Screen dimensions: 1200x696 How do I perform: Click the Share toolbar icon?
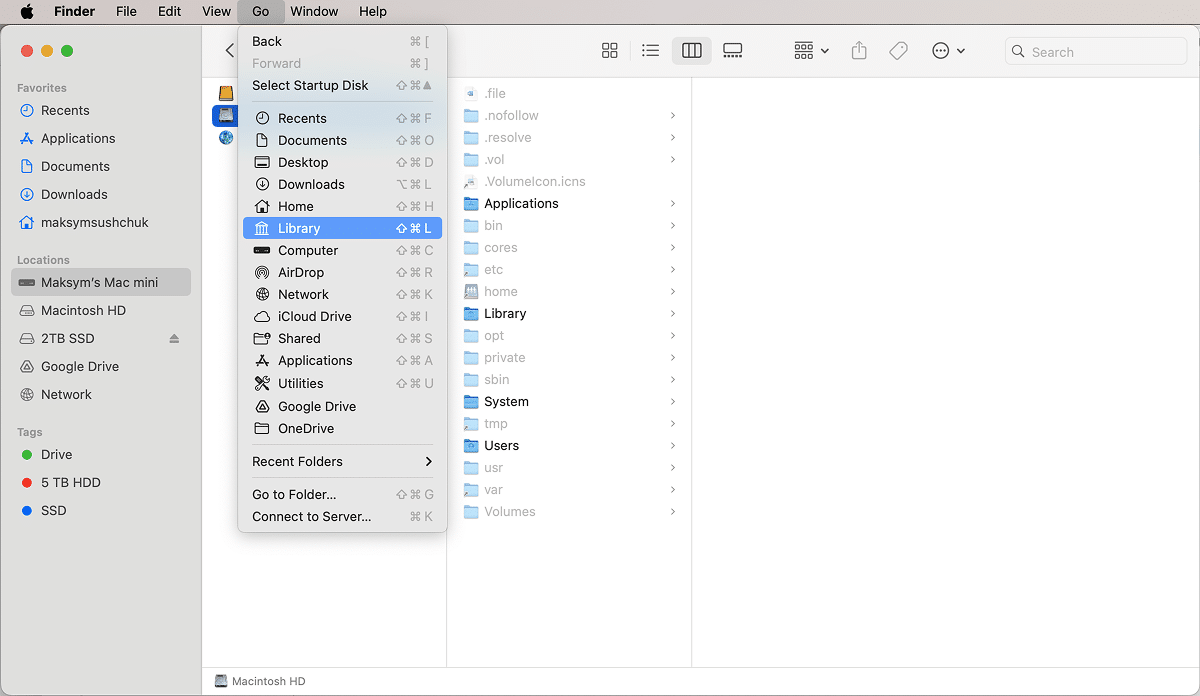(859, 51)
